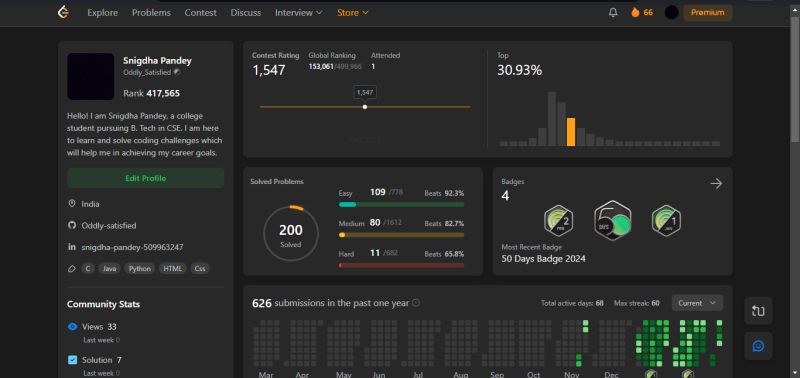Open the GitHub Oddly-satisfied link icon
The width and height of the screenshot is (800, 378).
(71, 225)
